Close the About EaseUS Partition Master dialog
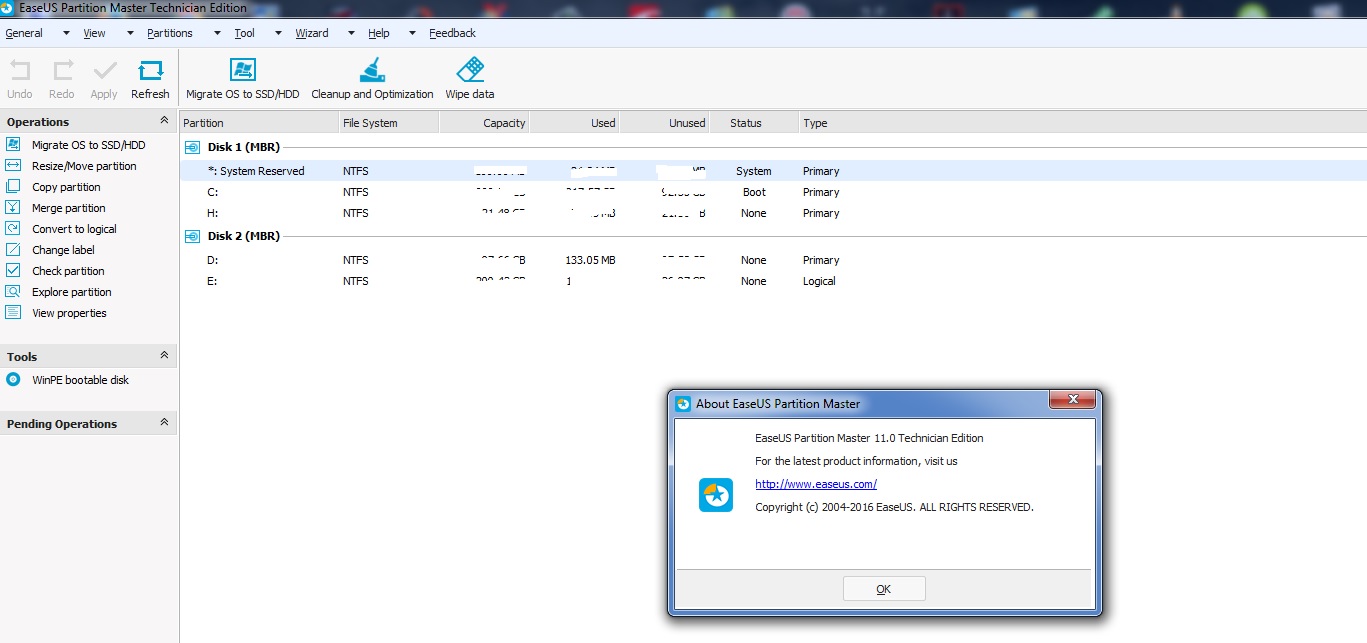 coord(1072,400)
